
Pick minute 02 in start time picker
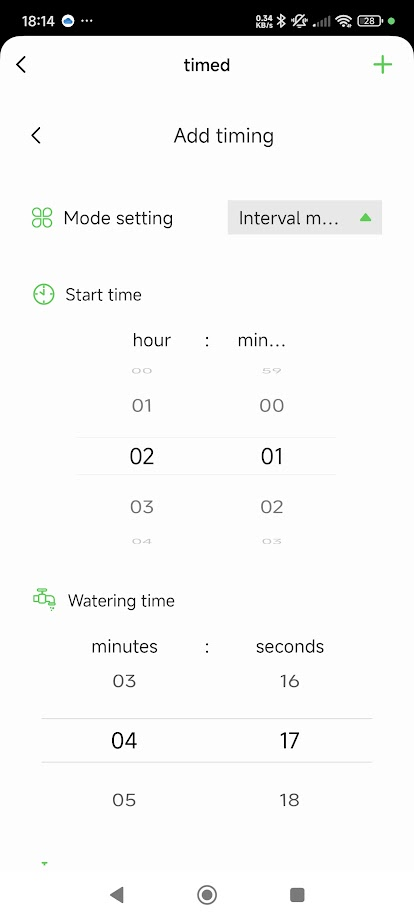(x=272, y=506)
